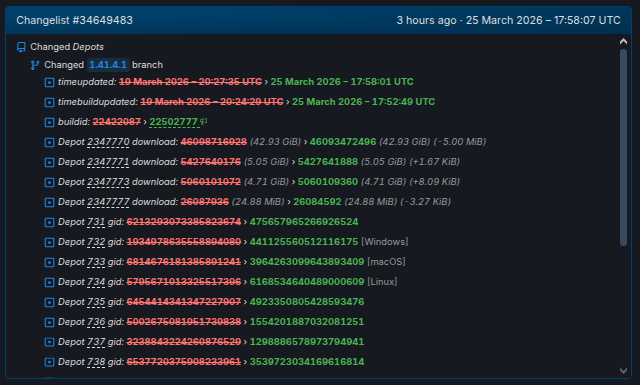
Task: Click the row icon for Depot 737
Action: [x=49, y=343]
